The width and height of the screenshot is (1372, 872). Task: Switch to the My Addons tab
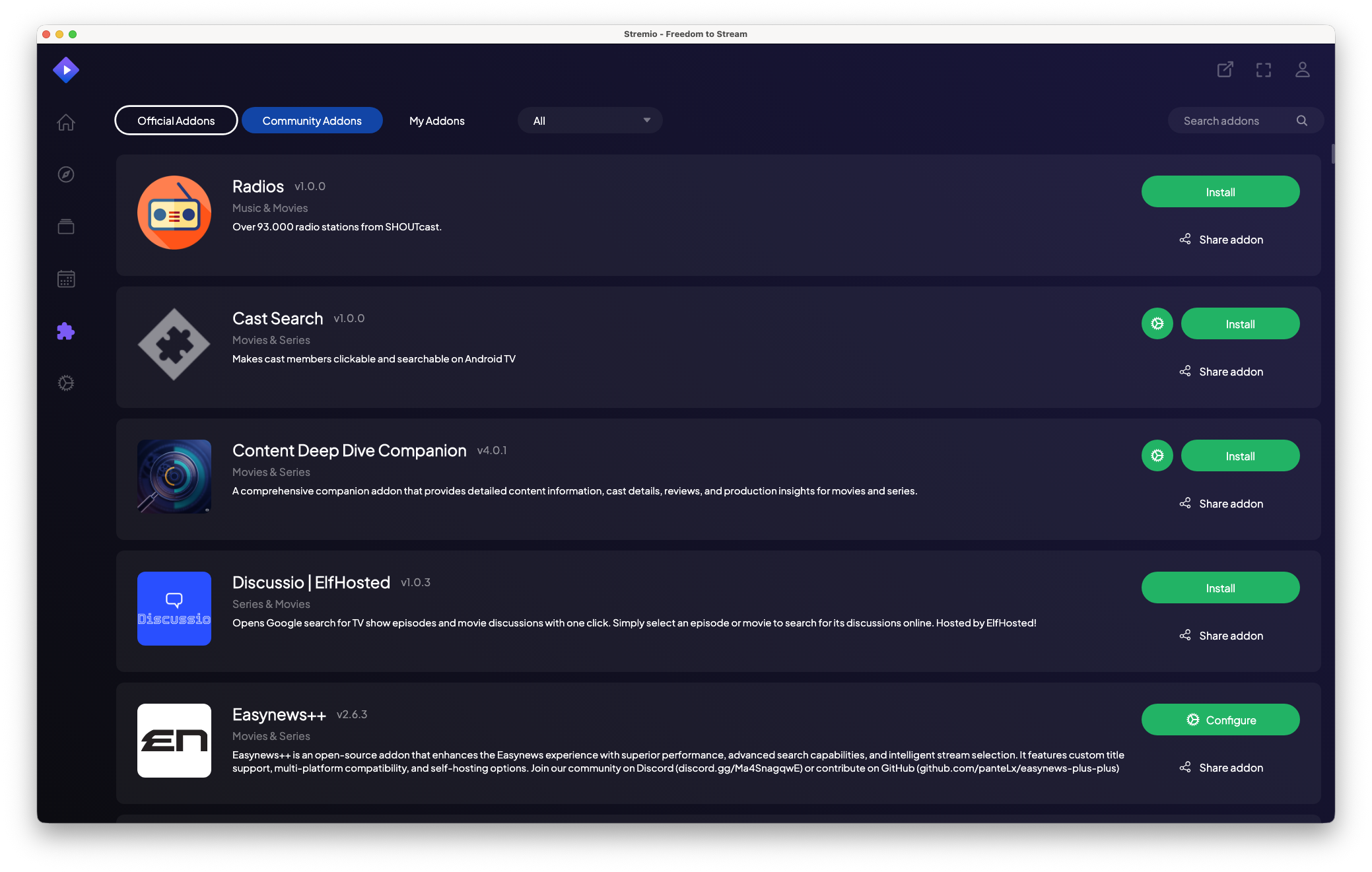(x=436, y=120)
